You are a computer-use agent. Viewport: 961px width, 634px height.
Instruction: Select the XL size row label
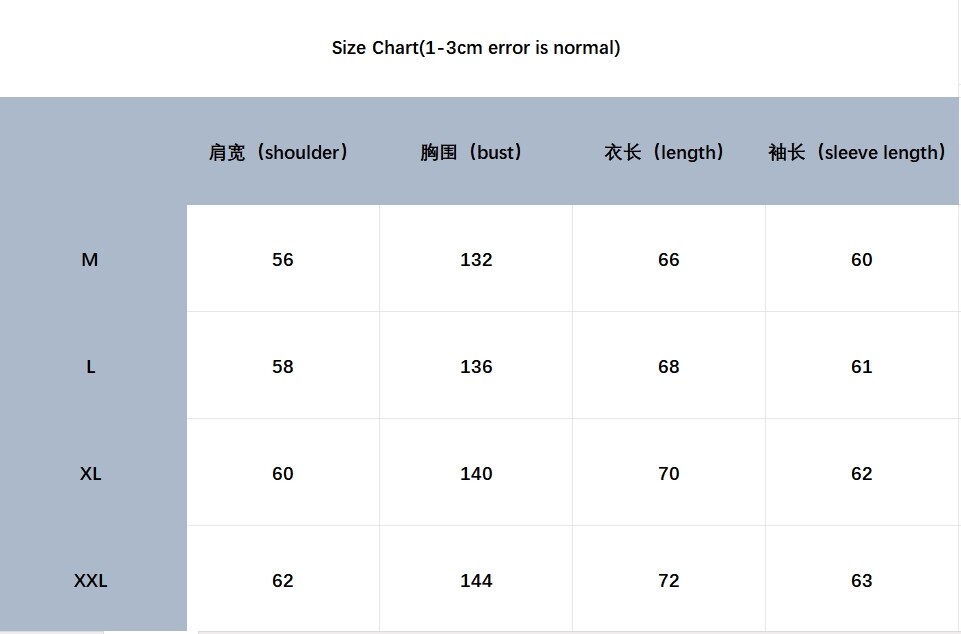point(90,474)
